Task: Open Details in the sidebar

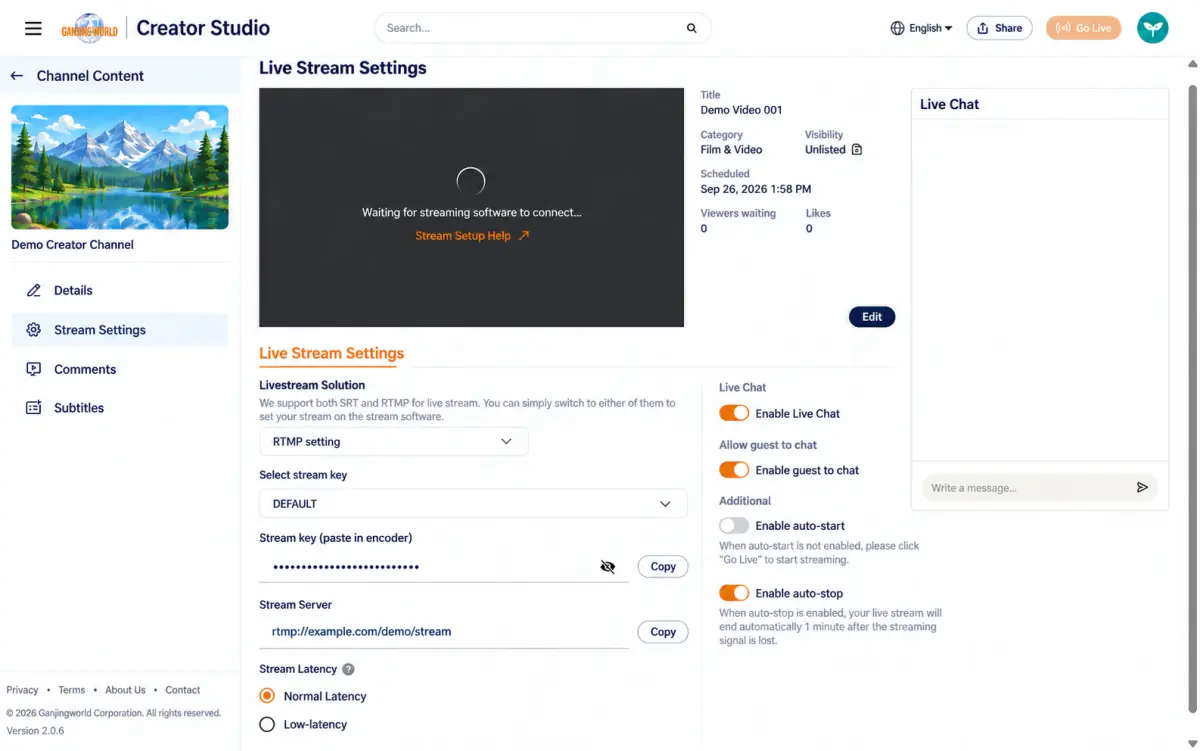Action: [x=120, y=290]
